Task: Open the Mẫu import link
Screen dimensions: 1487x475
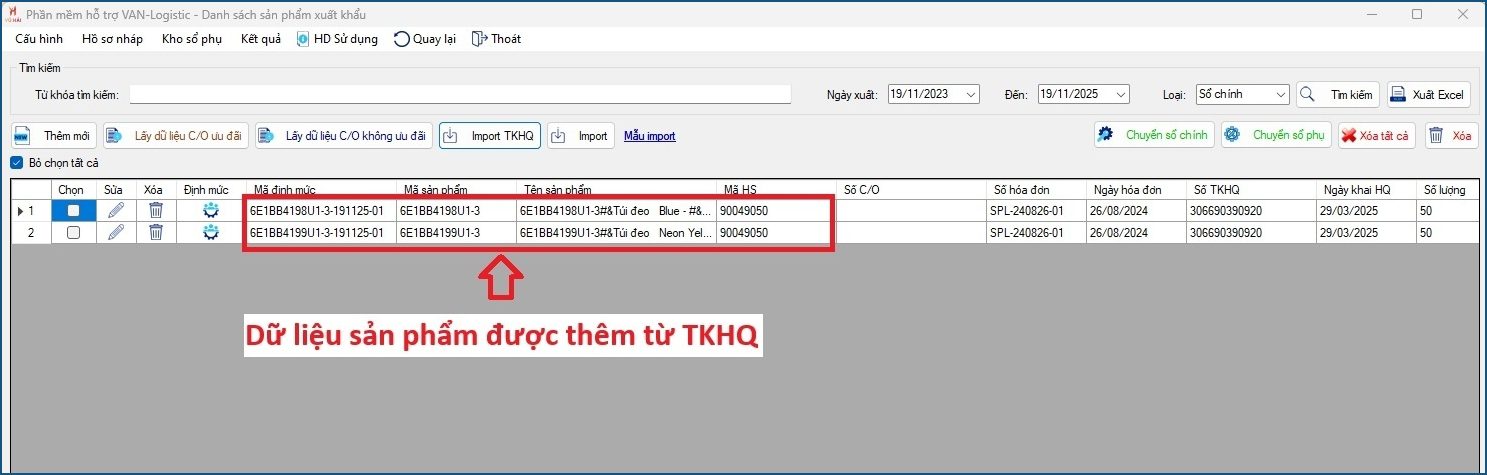Action: 649,136
